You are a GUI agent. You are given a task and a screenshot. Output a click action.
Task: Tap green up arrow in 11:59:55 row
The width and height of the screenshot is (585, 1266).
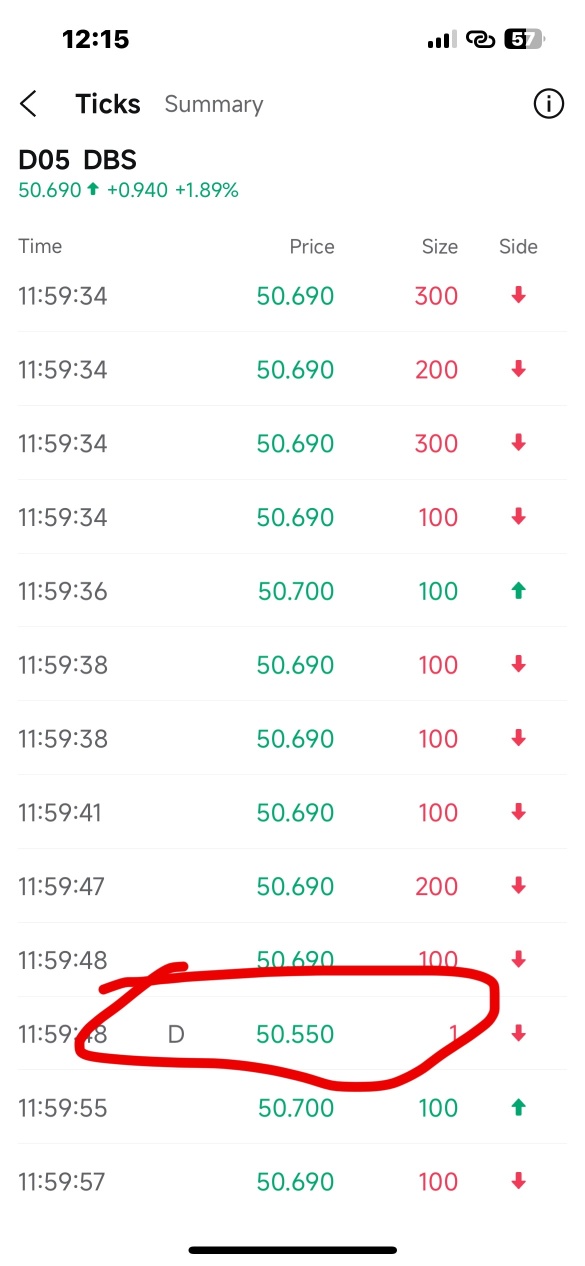[x=518, y=1108]
